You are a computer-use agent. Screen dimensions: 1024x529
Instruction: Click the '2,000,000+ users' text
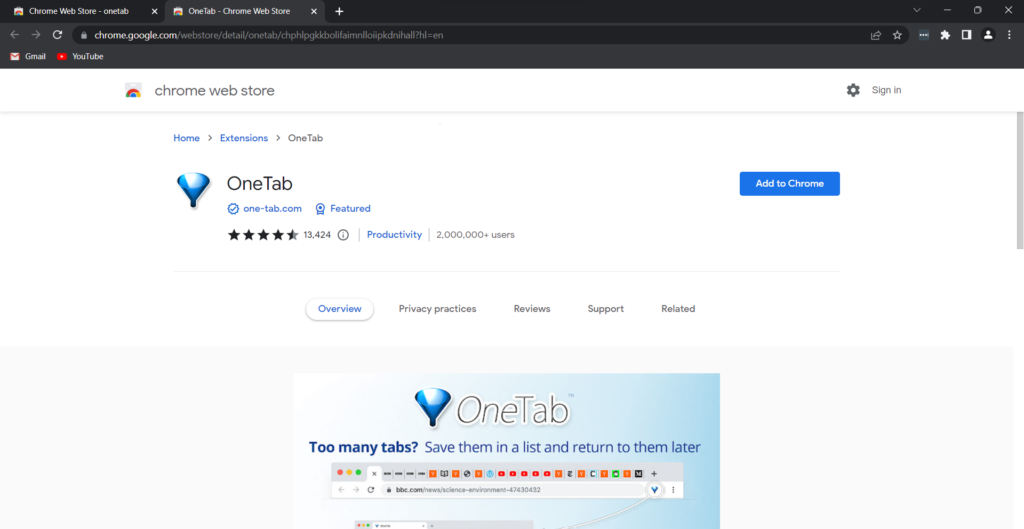click(x=475, y=234)
